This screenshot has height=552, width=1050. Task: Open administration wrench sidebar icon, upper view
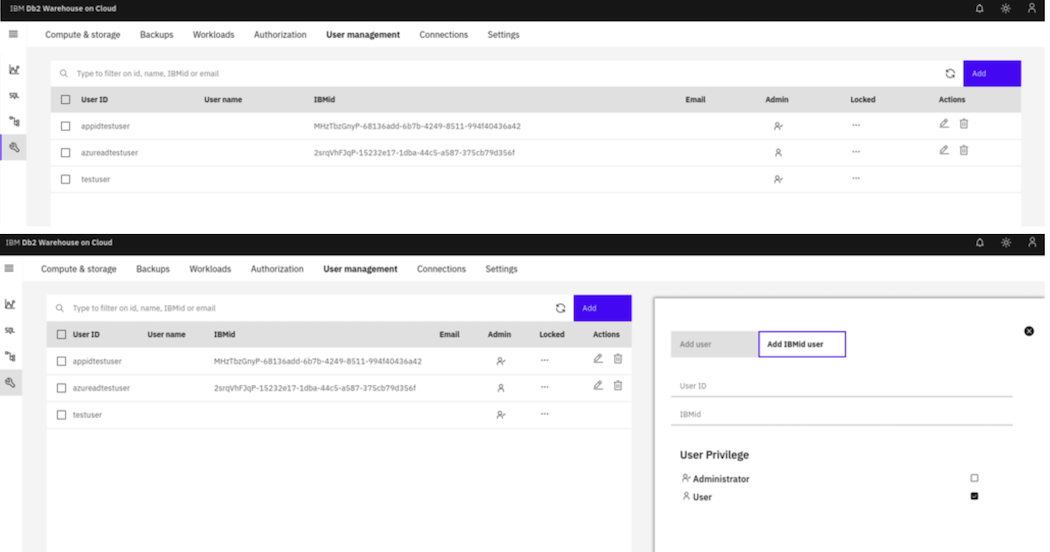pos(14,147)
